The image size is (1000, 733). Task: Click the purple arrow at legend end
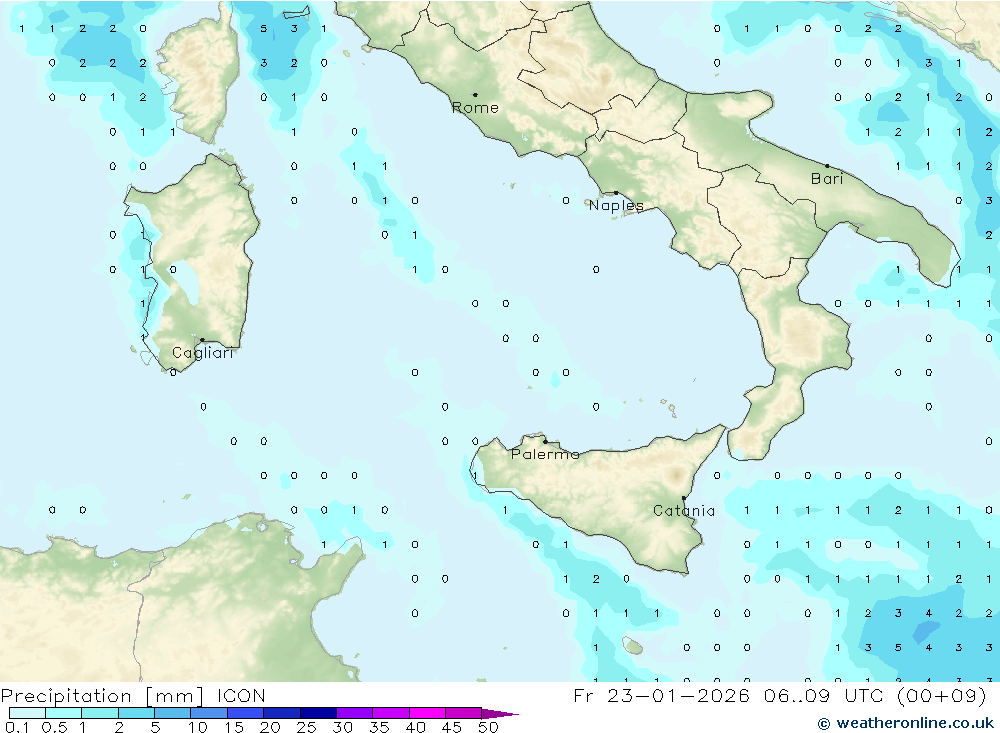click(500, 713)
